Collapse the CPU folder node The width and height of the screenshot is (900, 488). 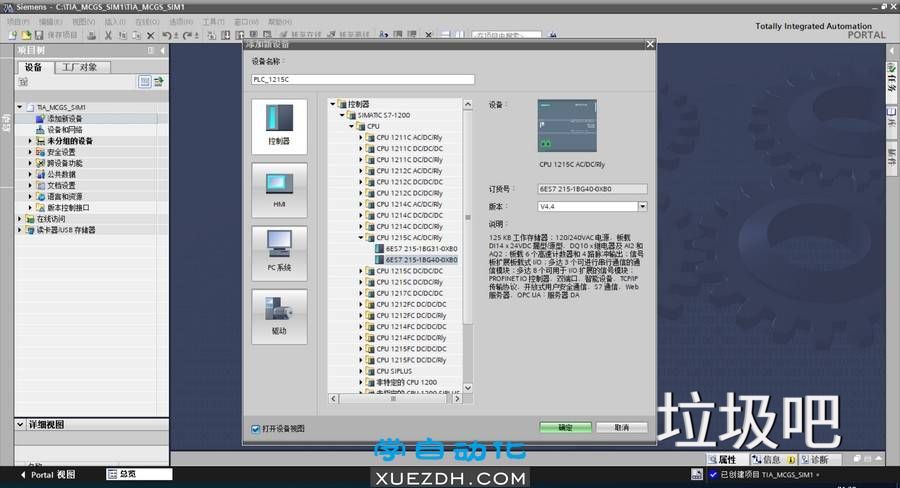click(352, 126)
